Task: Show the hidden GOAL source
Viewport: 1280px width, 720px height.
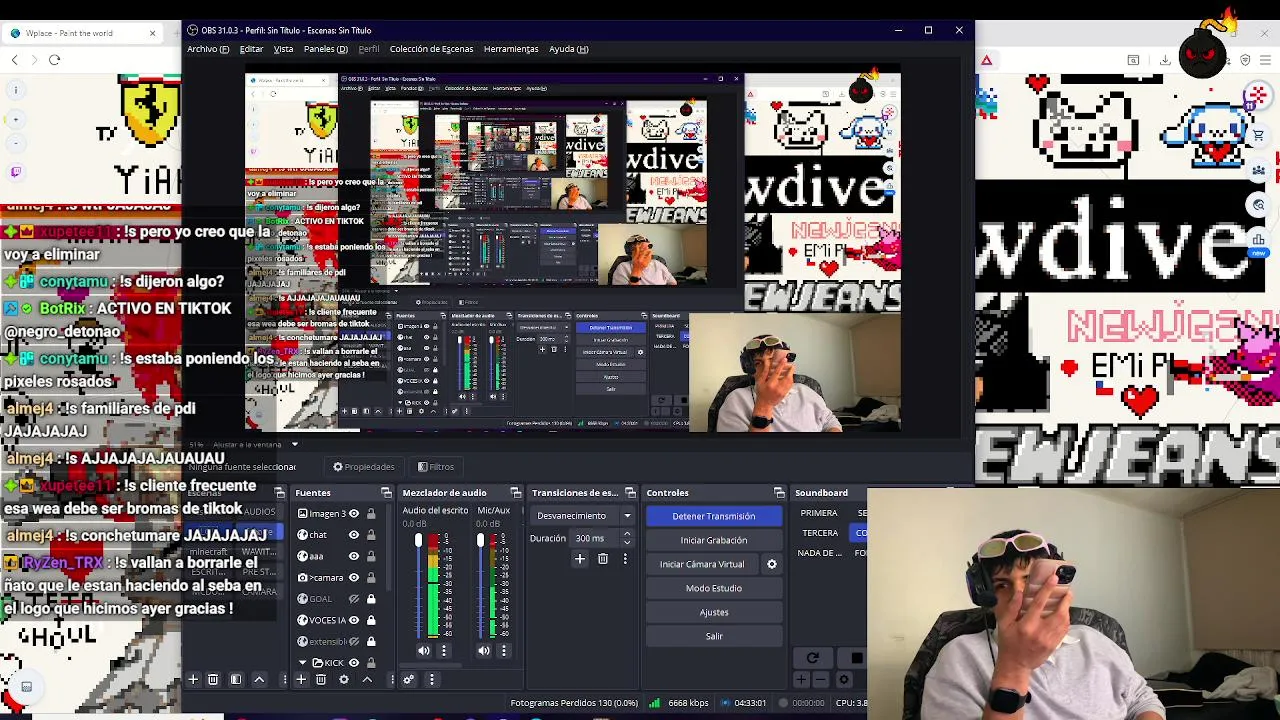Action: tap(353, 599)
